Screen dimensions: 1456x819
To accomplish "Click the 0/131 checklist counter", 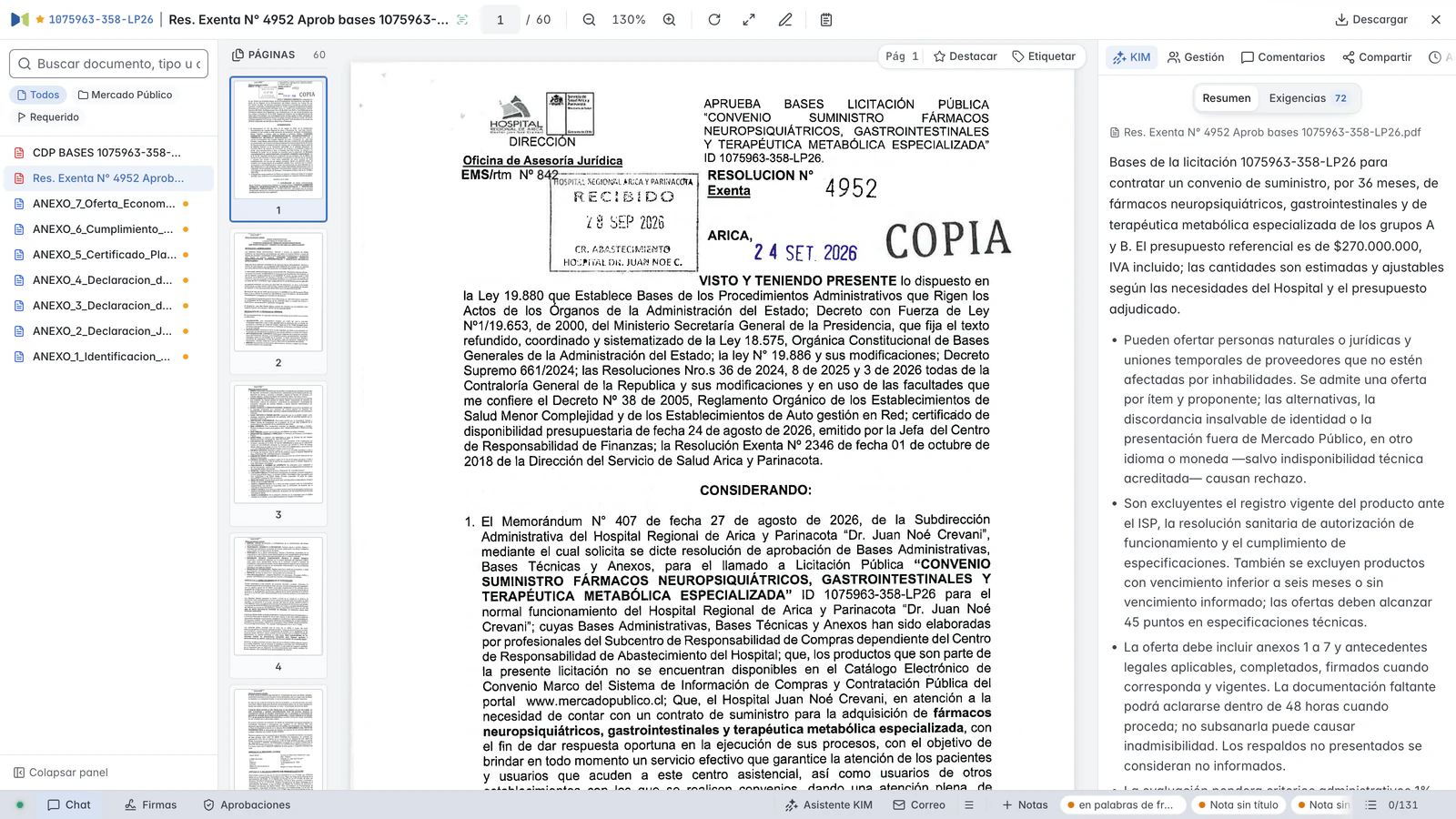I will coord(1392,804).
